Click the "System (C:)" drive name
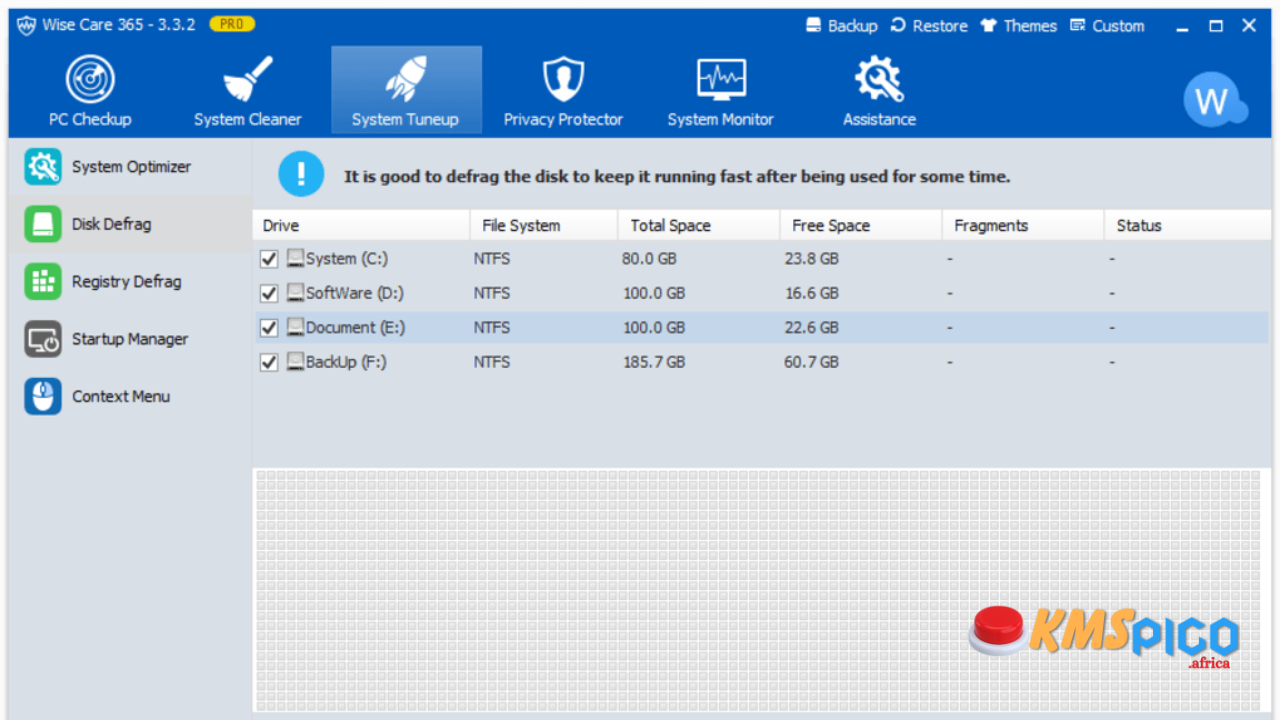The height and width of the screenshot is (720, 1280). point(347,259)
